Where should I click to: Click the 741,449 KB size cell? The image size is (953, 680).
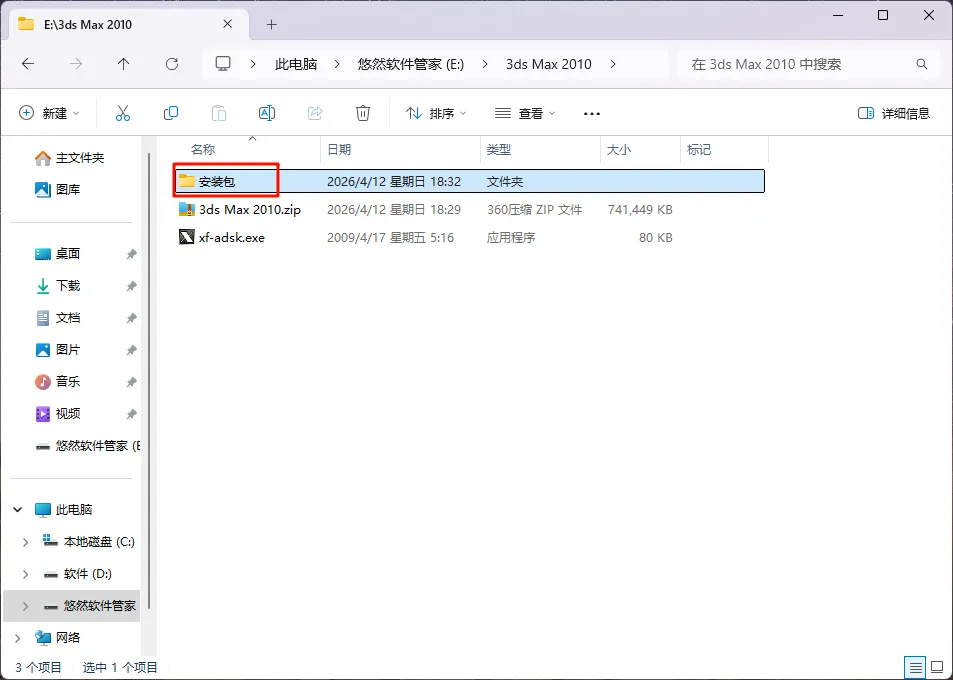click(640, 209)
